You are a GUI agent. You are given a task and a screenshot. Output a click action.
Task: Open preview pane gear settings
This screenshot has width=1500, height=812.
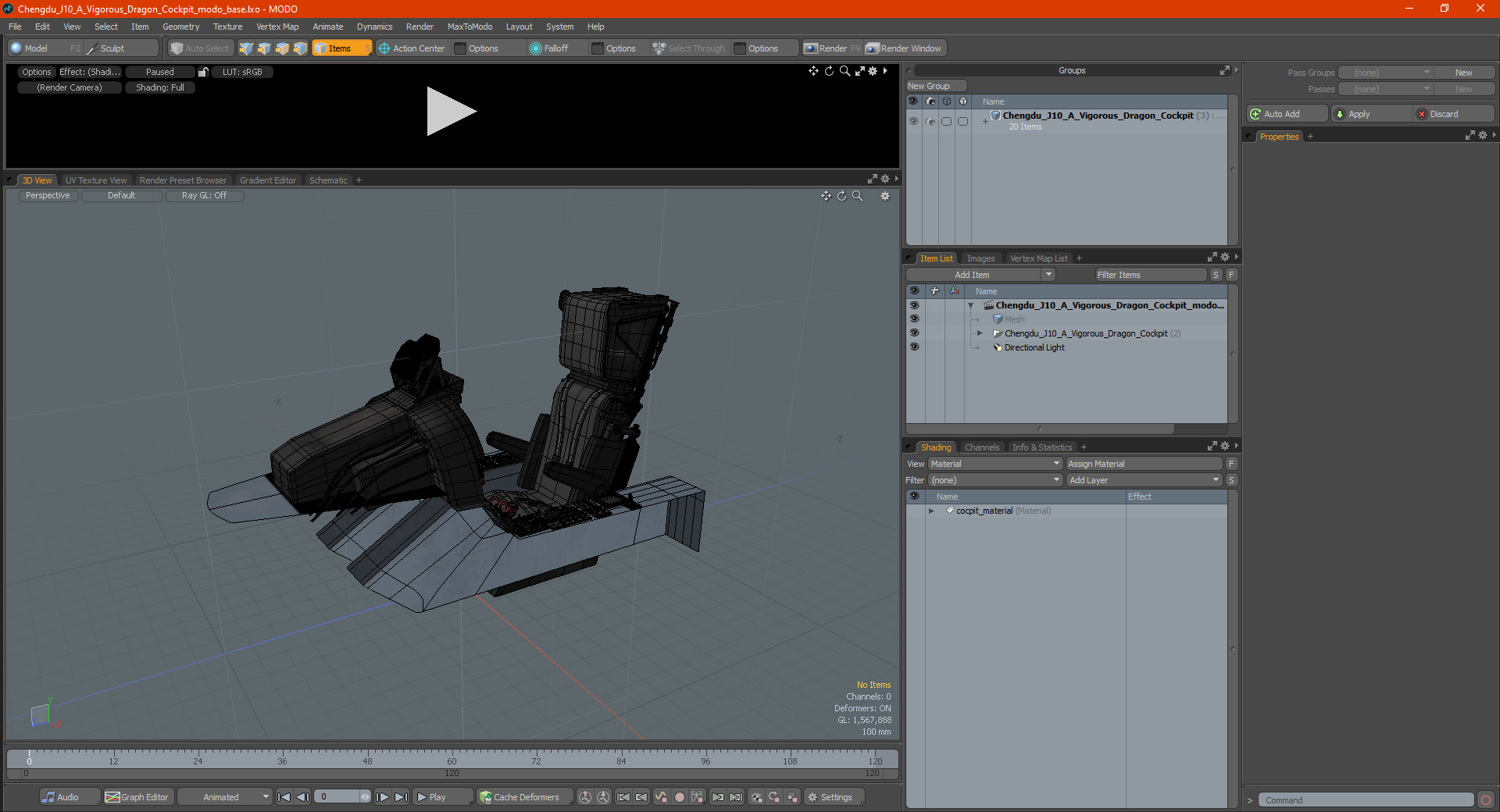pyautogui.click(x=873, y=71)
